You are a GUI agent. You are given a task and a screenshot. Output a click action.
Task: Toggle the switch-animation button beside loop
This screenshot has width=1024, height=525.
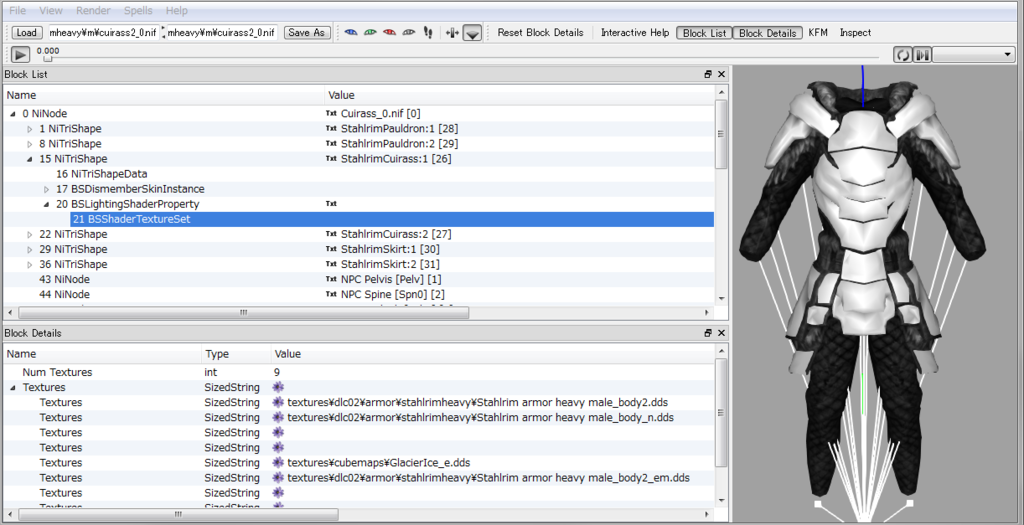pos(921,56)
